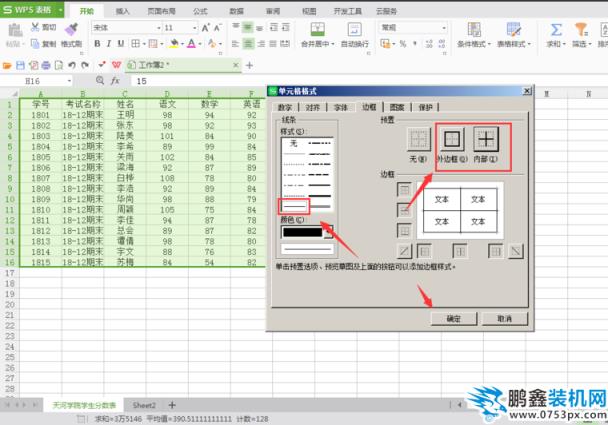Expand the 条件格式 conditional formatting menu
Image resolution: width=608 pixels, height=425 pixels.
[x=473, y=44]
